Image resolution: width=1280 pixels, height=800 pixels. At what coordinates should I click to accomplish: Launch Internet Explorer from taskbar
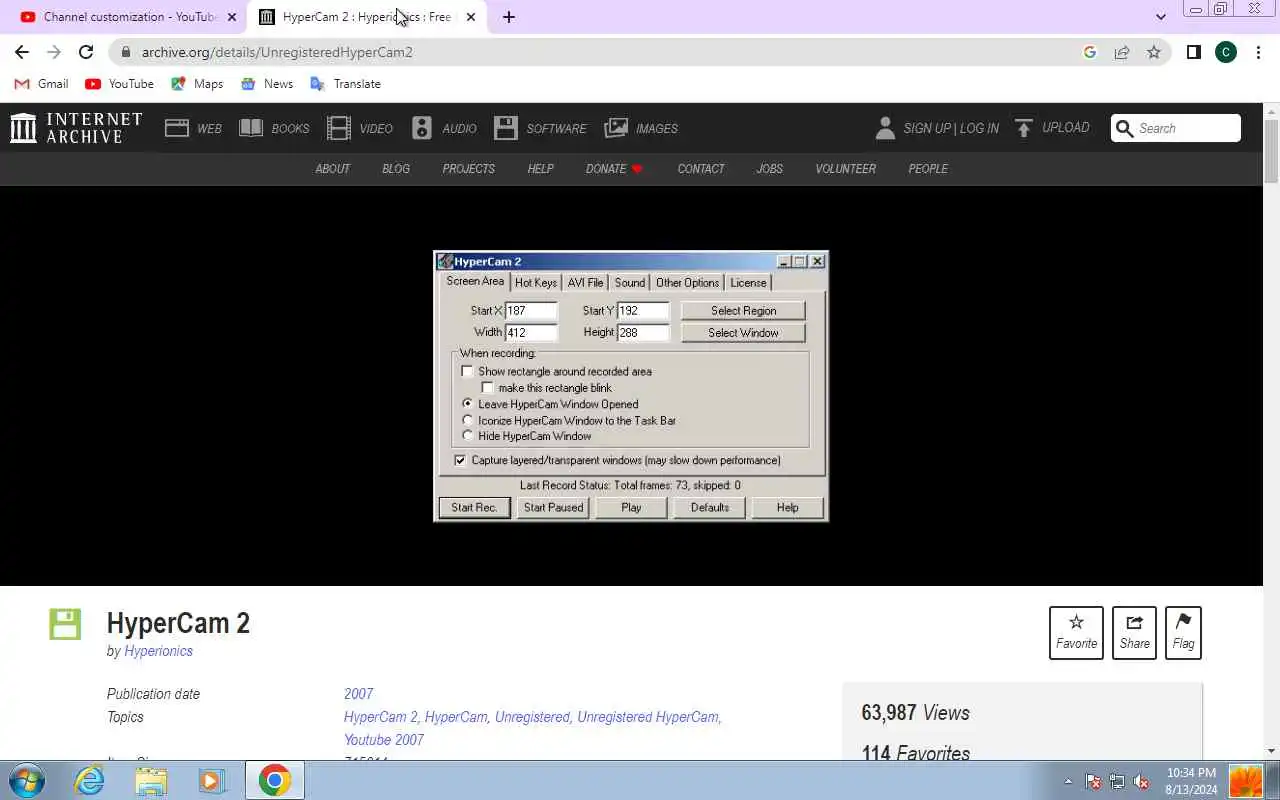click(x=90, y=780)
